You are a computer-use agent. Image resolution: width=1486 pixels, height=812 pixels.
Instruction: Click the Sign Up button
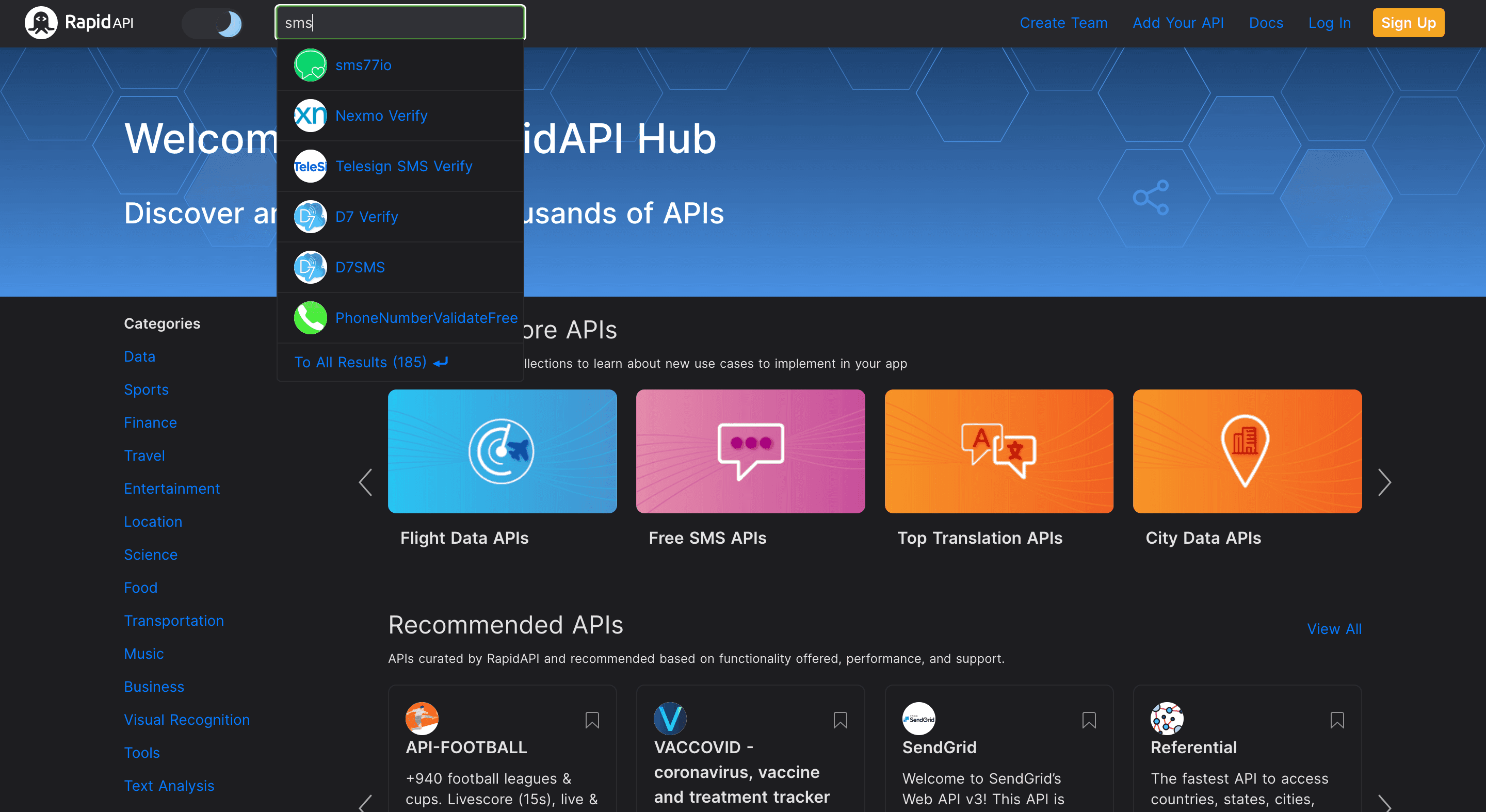coord(1408,23)
